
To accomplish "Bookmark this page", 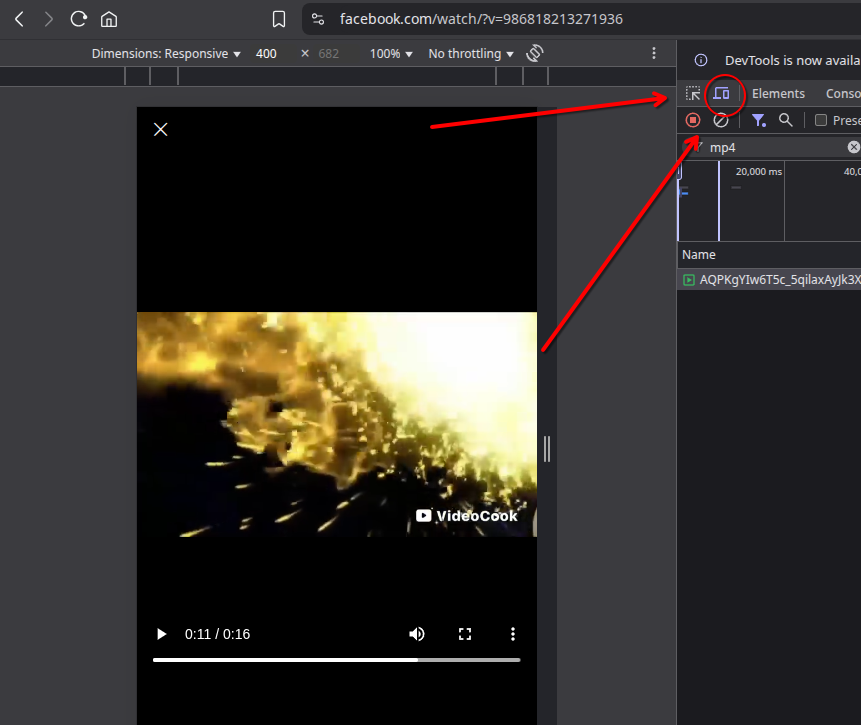I will [x=278, y=19].
